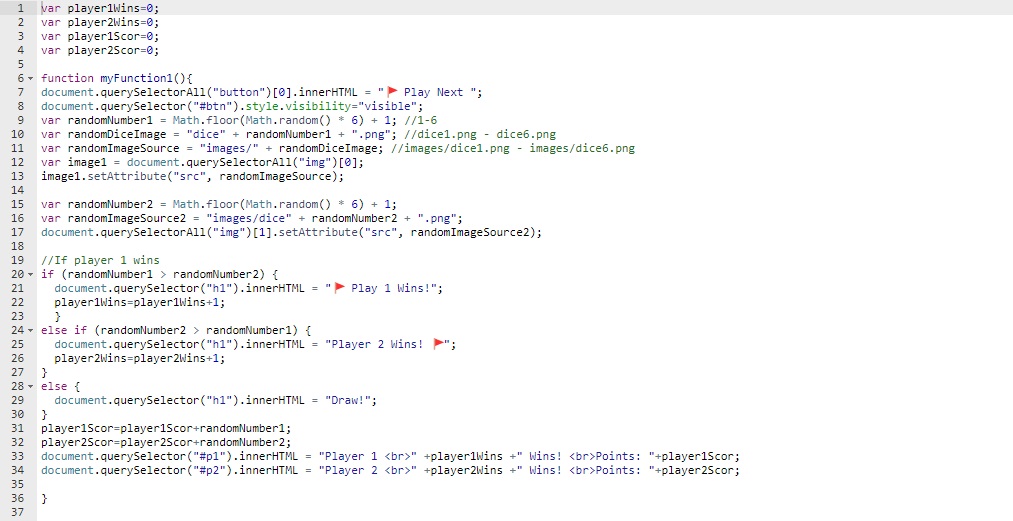Click the closing brace on line 36
This screenshot has height=521, width=1013.
coord(44,498)
